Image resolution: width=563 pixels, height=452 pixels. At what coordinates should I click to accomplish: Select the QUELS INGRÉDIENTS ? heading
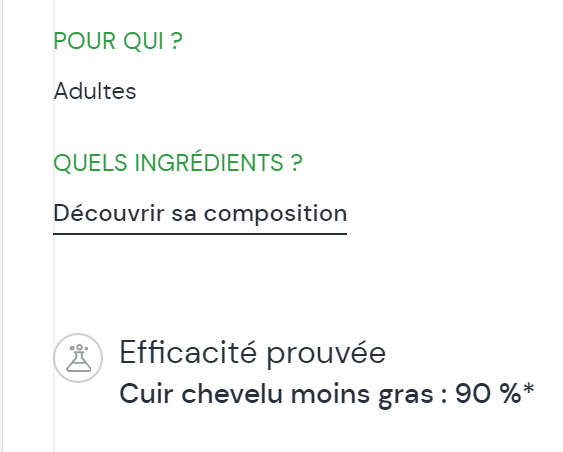178,162
